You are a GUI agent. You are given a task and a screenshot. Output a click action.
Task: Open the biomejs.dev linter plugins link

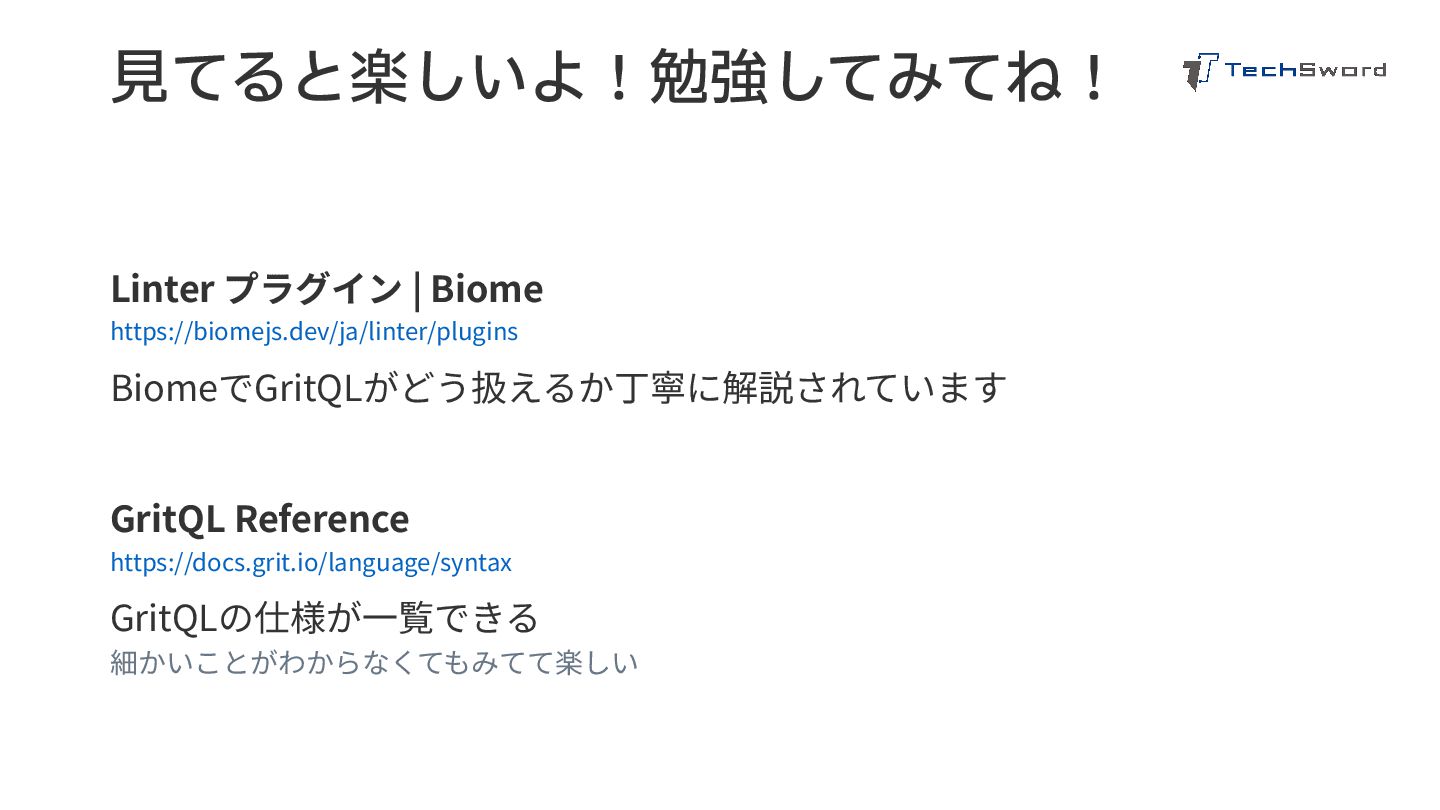click(x=314, y=331)
